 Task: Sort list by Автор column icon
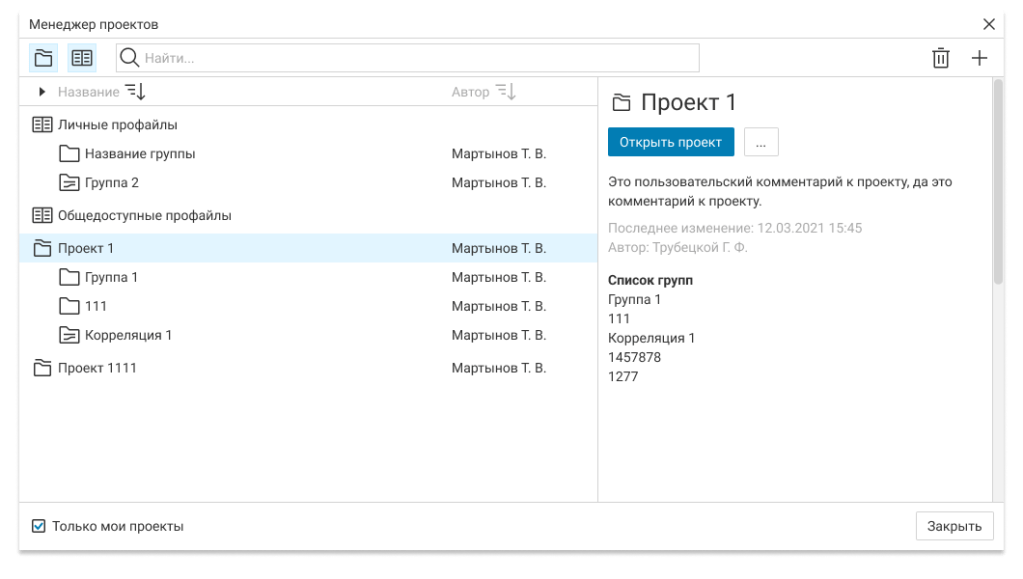(x=506, y=92)
